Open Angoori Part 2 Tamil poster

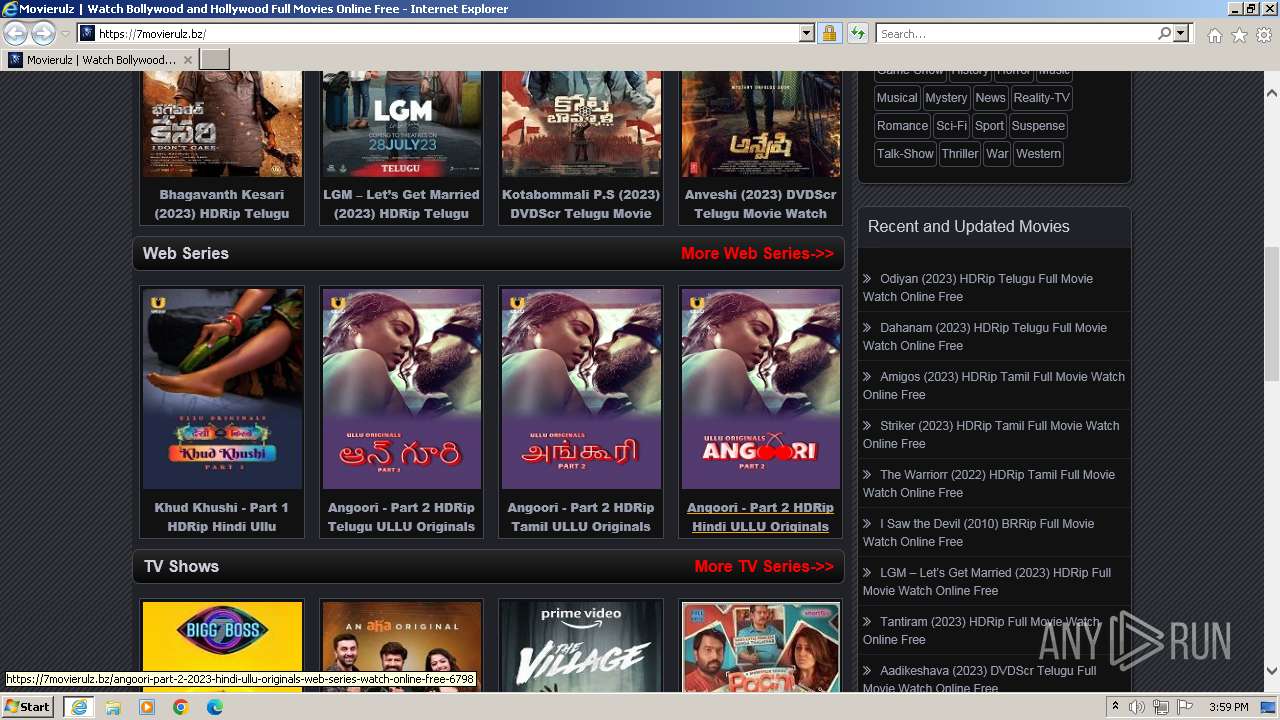click(581, 388)
